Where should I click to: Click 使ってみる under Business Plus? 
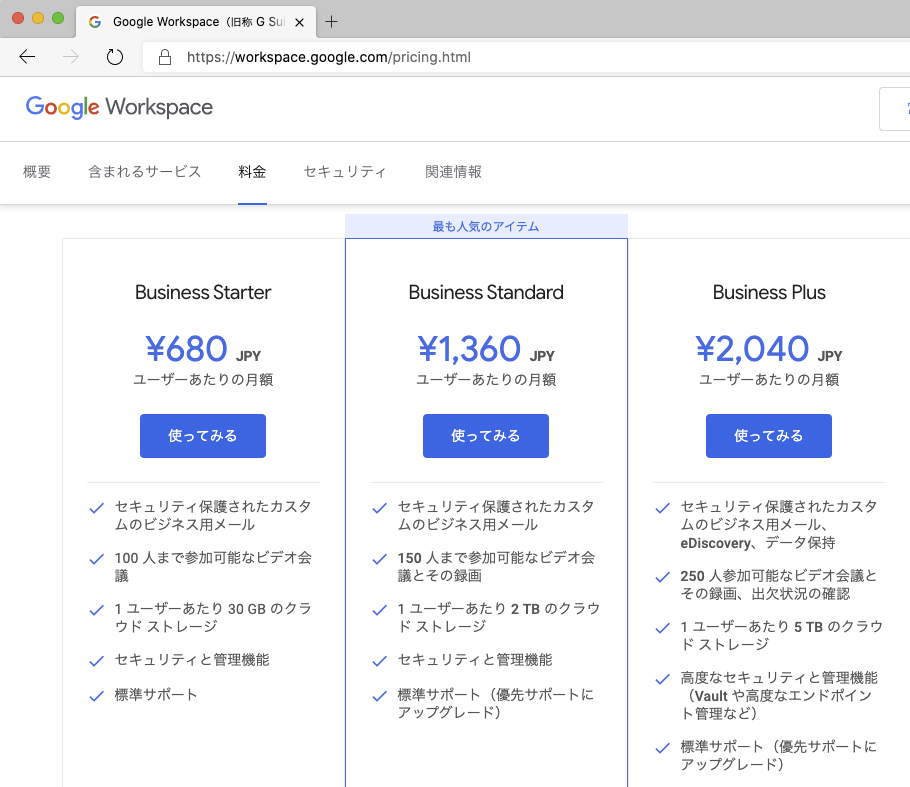coord(769,436)
